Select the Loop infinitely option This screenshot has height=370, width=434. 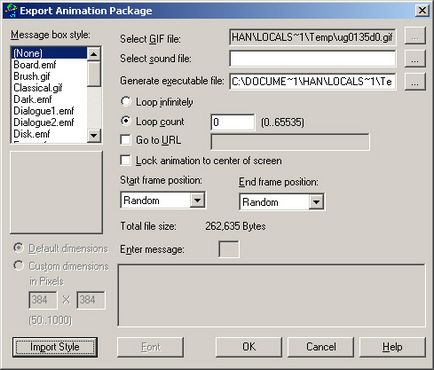(x=126, y=101)
